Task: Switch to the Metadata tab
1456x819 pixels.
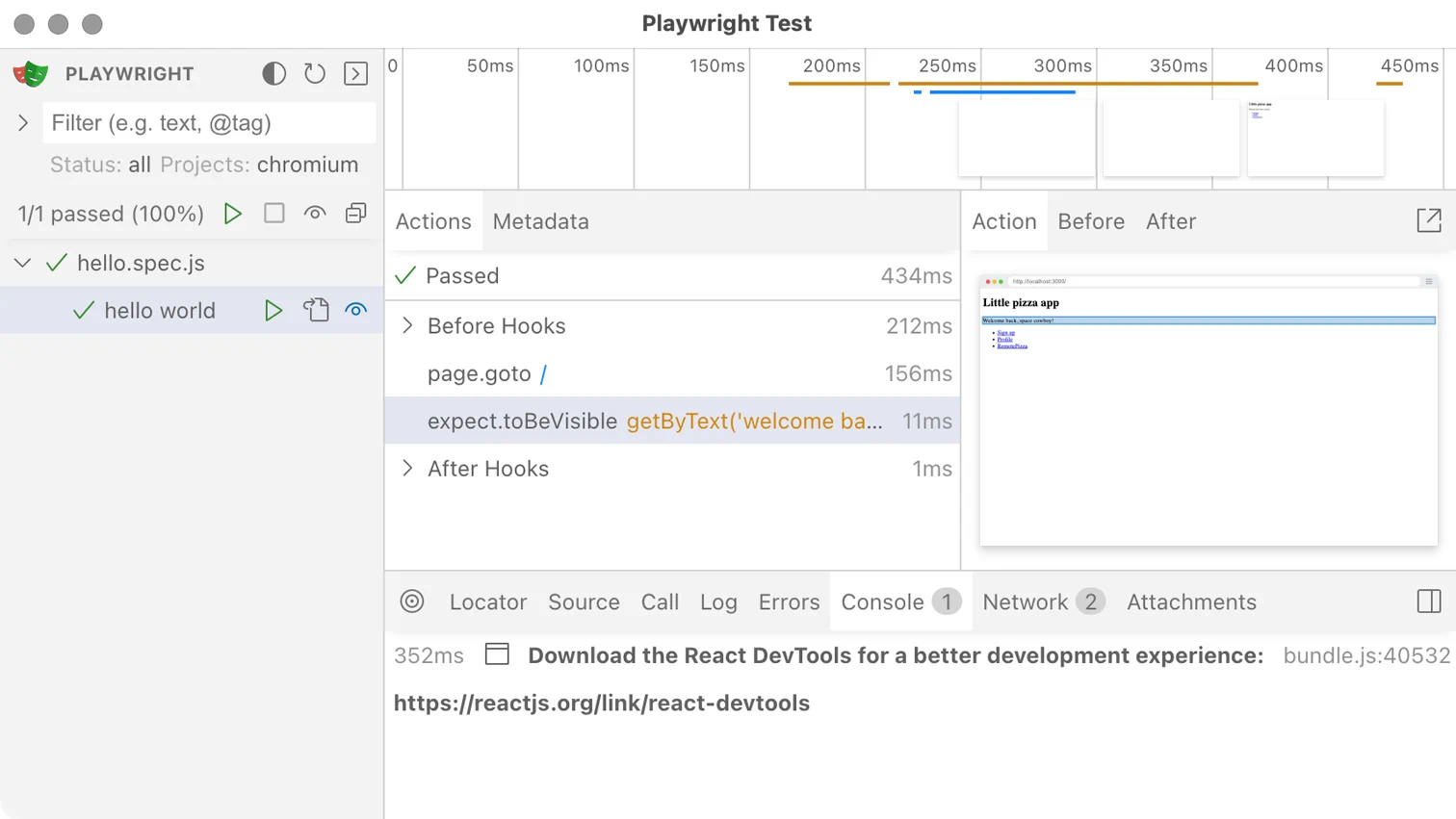Action: pyautogui.click(x=539, y=220)
